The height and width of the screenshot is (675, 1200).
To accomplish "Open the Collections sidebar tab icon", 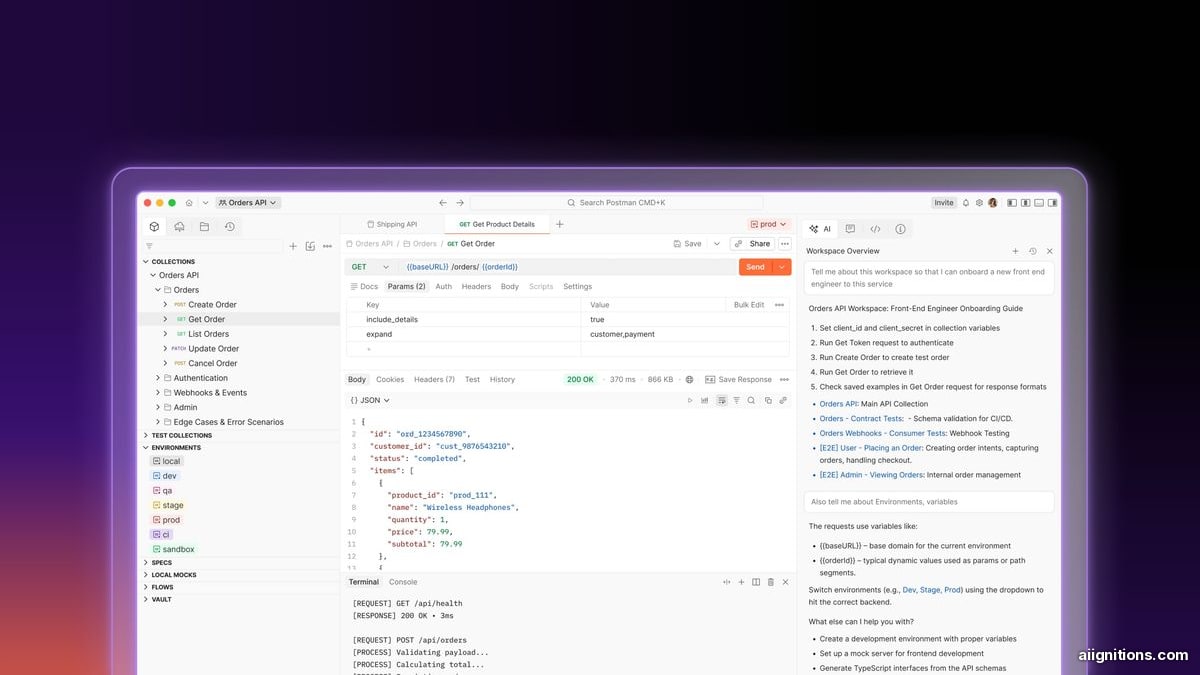I will [154, 227].
